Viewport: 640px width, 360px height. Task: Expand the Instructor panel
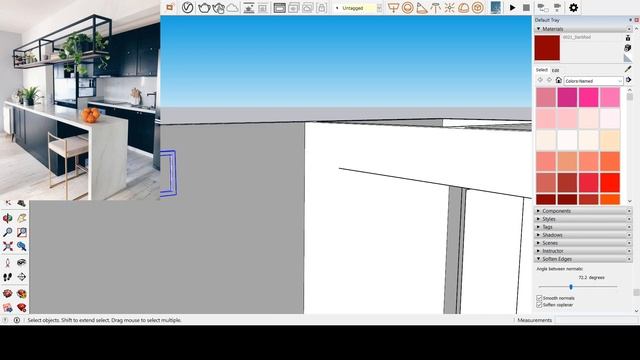[583, 251]
